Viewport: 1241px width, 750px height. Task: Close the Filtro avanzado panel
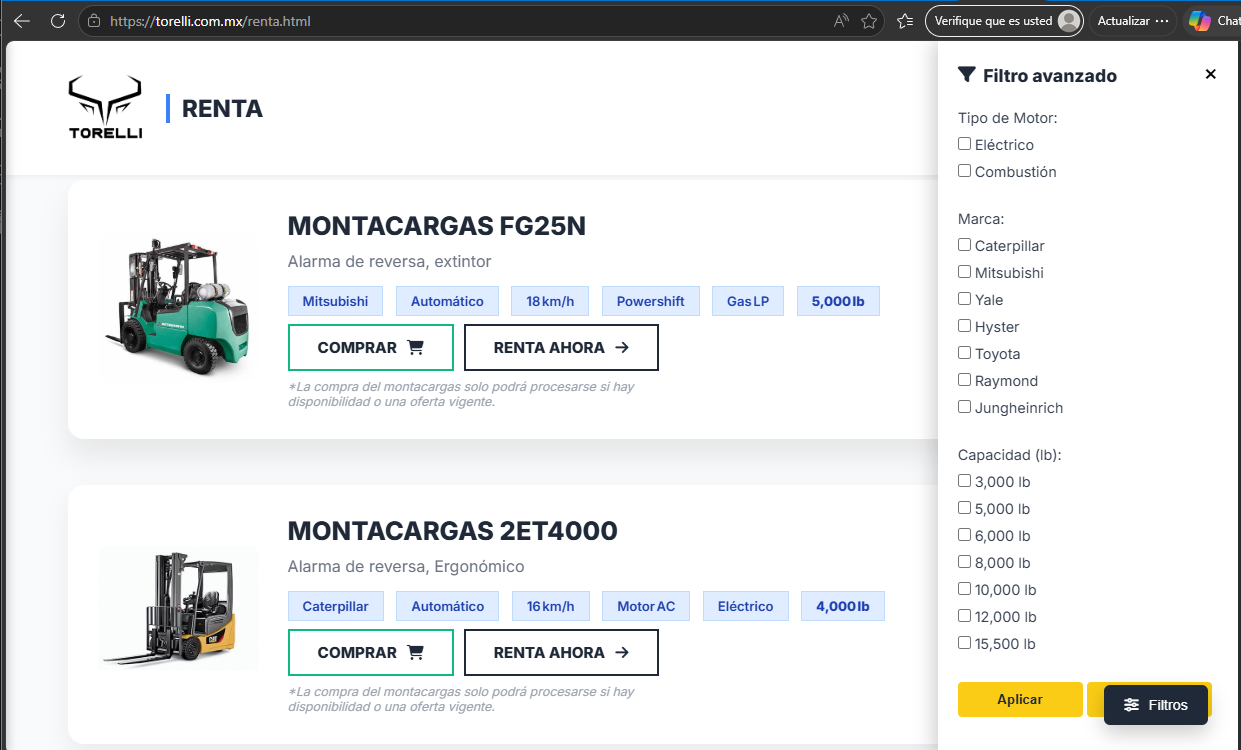(x=1210, y=74)
